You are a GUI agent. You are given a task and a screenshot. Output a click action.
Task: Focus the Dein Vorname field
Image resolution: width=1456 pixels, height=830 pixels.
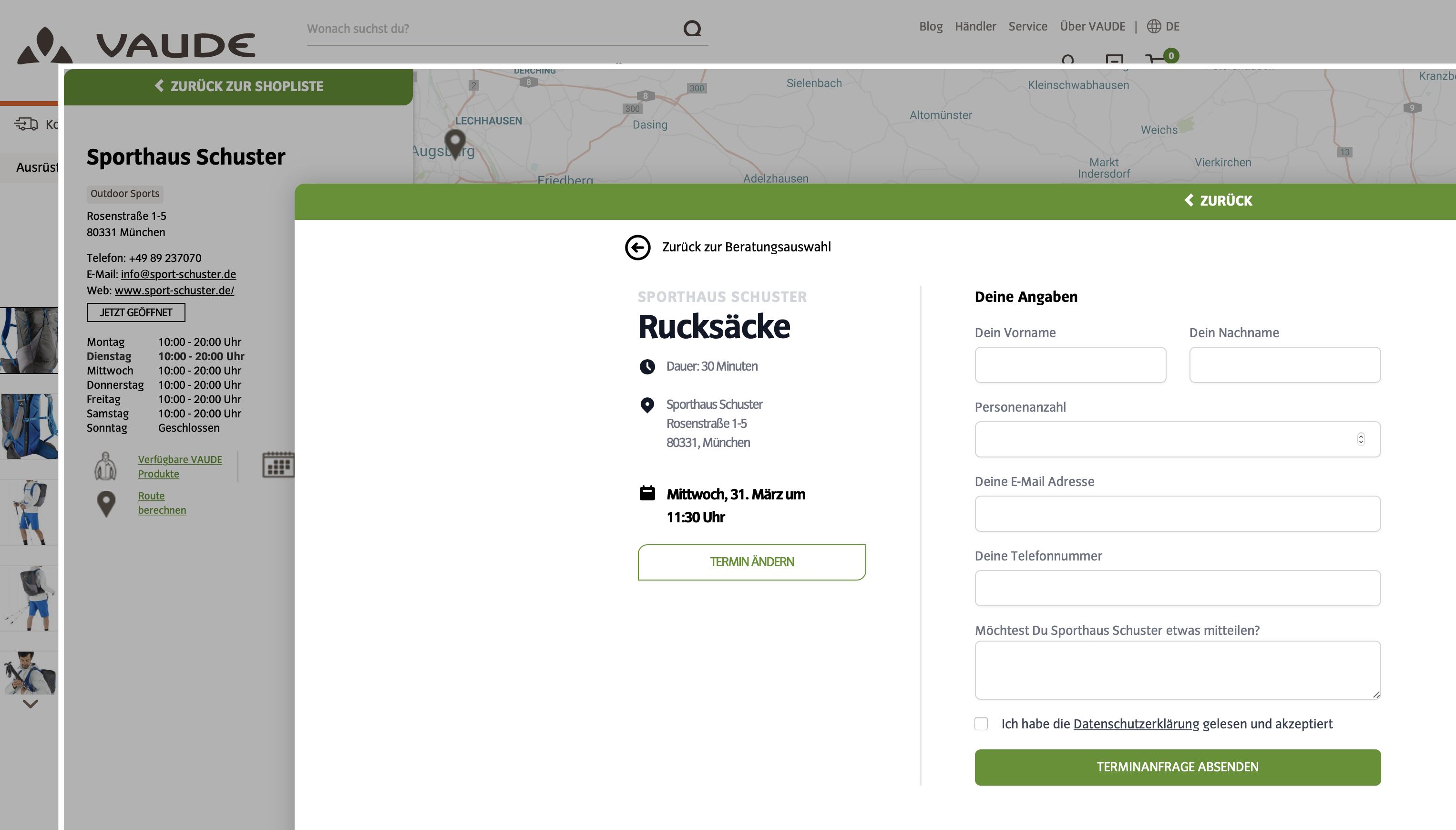pyautogui.click(x=1070, y=365)
